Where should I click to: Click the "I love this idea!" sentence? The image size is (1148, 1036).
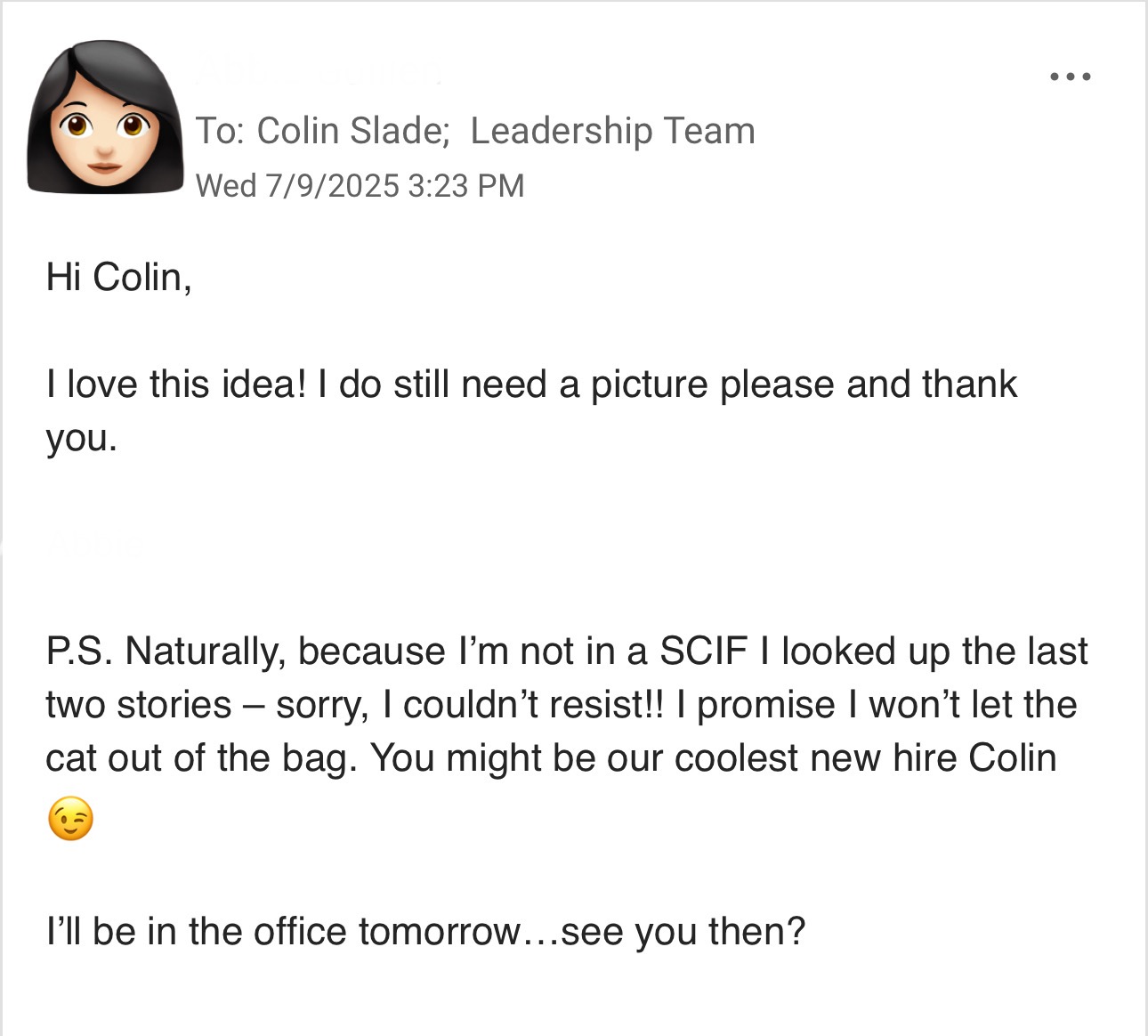pos(176,384)
